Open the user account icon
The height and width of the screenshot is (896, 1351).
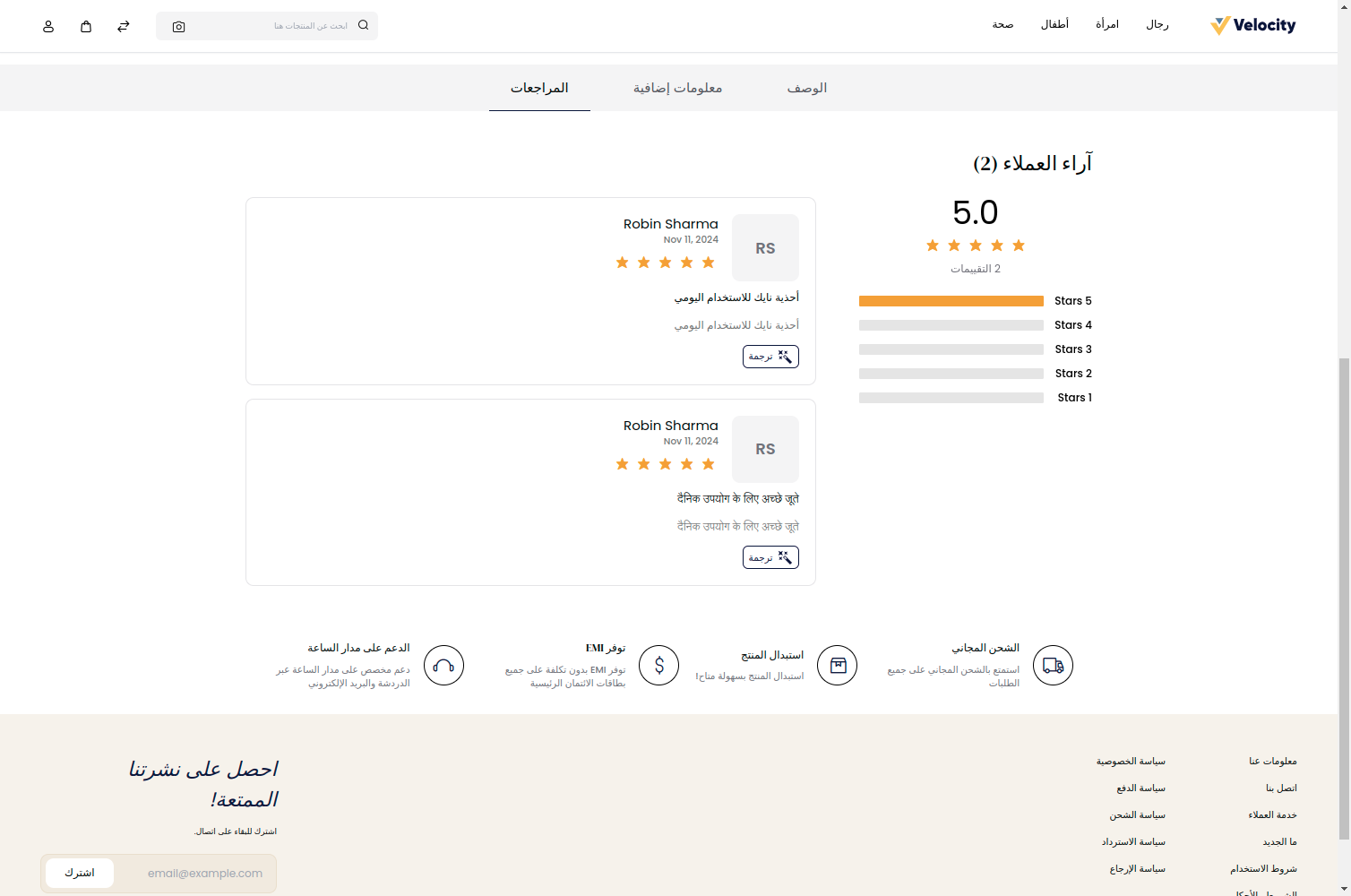[48, 26]
